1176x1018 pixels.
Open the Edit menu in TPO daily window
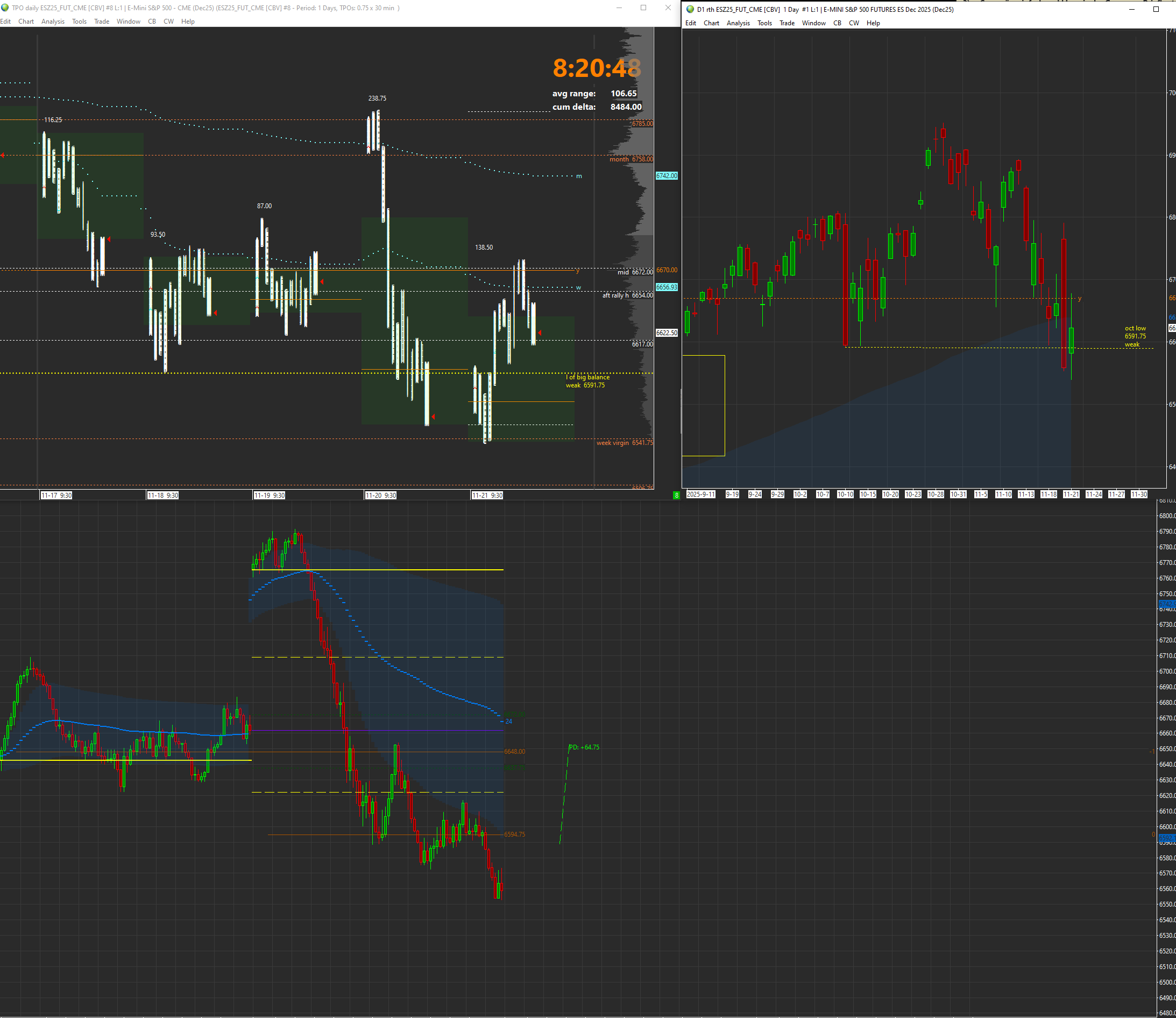[x=6, y=22]
